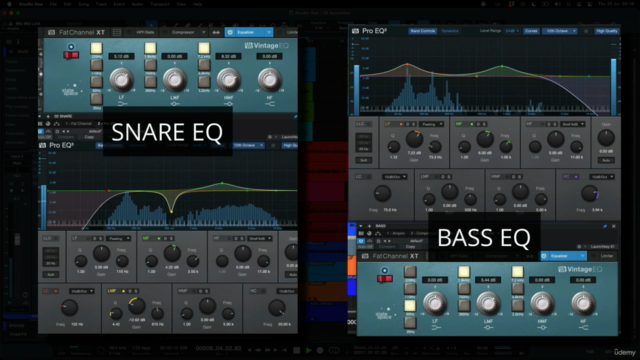Image resolution: width=640 pixels, height=360 pixels.
Task: Open HF Shelf type dropdown in bass Pro EQ
Action: 573,124
